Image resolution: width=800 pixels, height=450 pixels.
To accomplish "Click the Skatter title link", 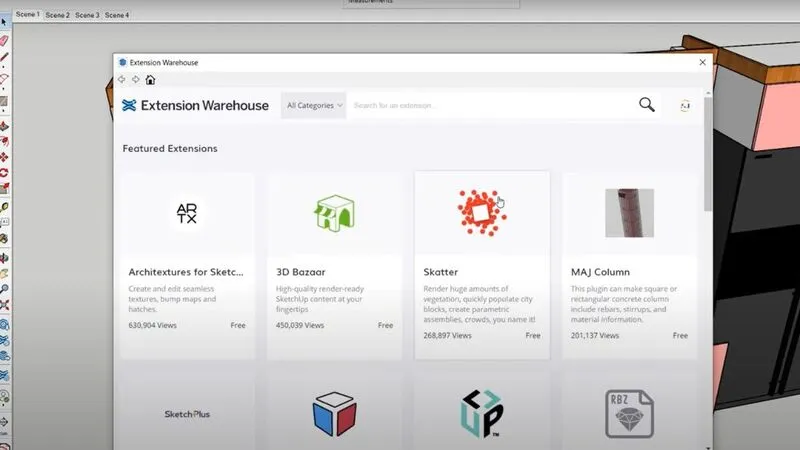I will 441,272.
